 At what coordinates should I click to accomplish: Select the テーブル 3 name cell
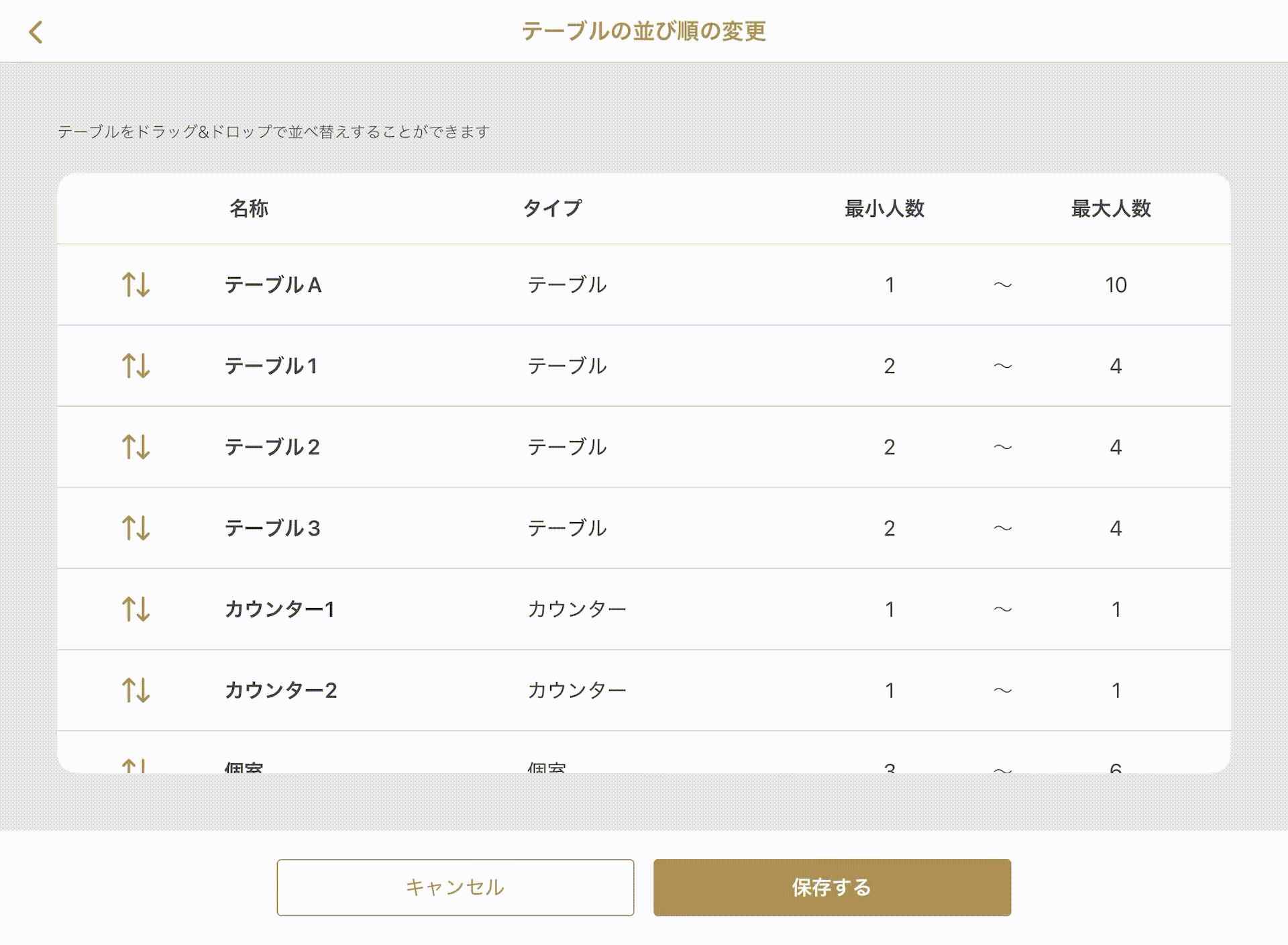point(272,528)
